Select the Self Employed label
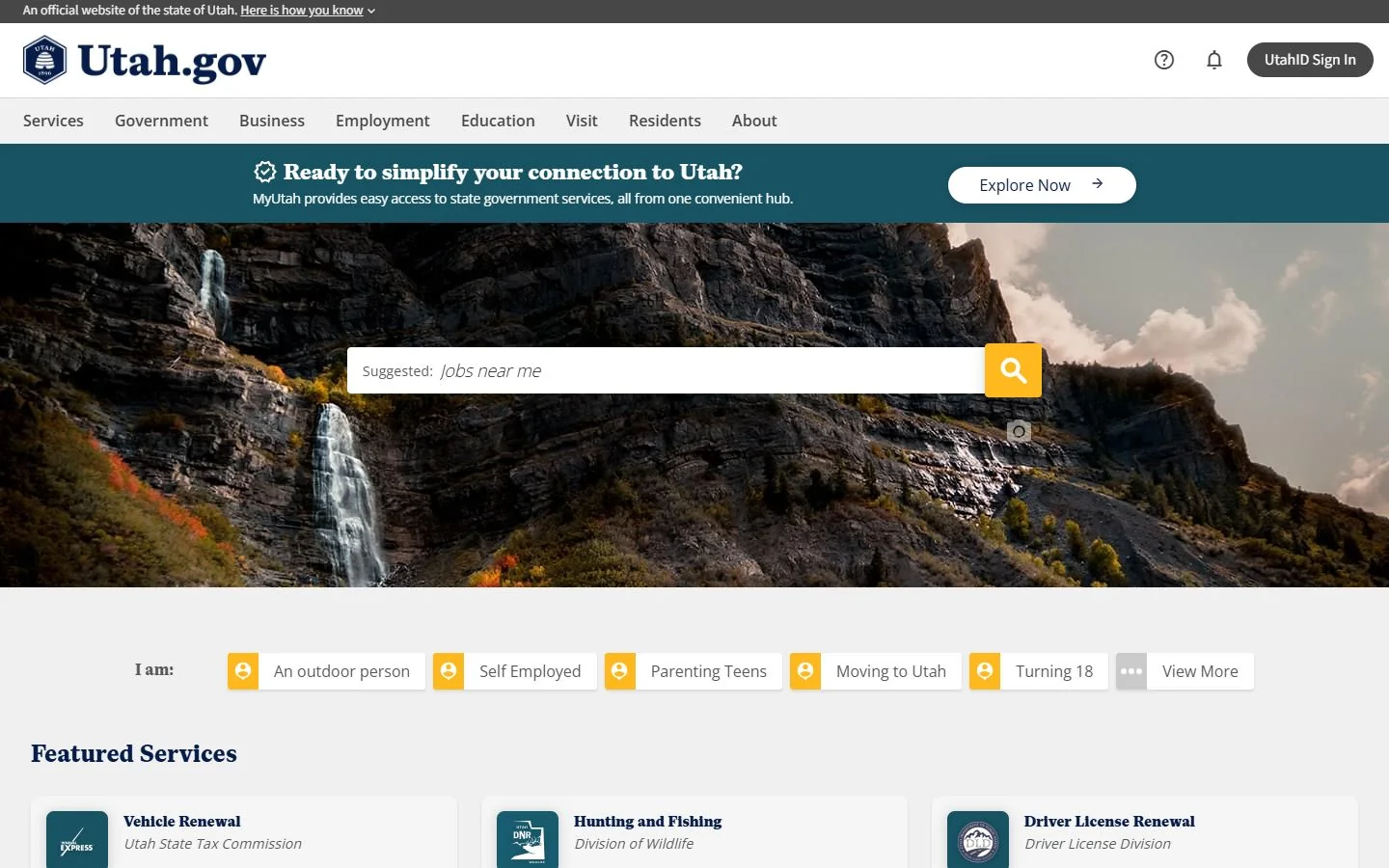The image size is (1389, 868). [x=530, y=671]
